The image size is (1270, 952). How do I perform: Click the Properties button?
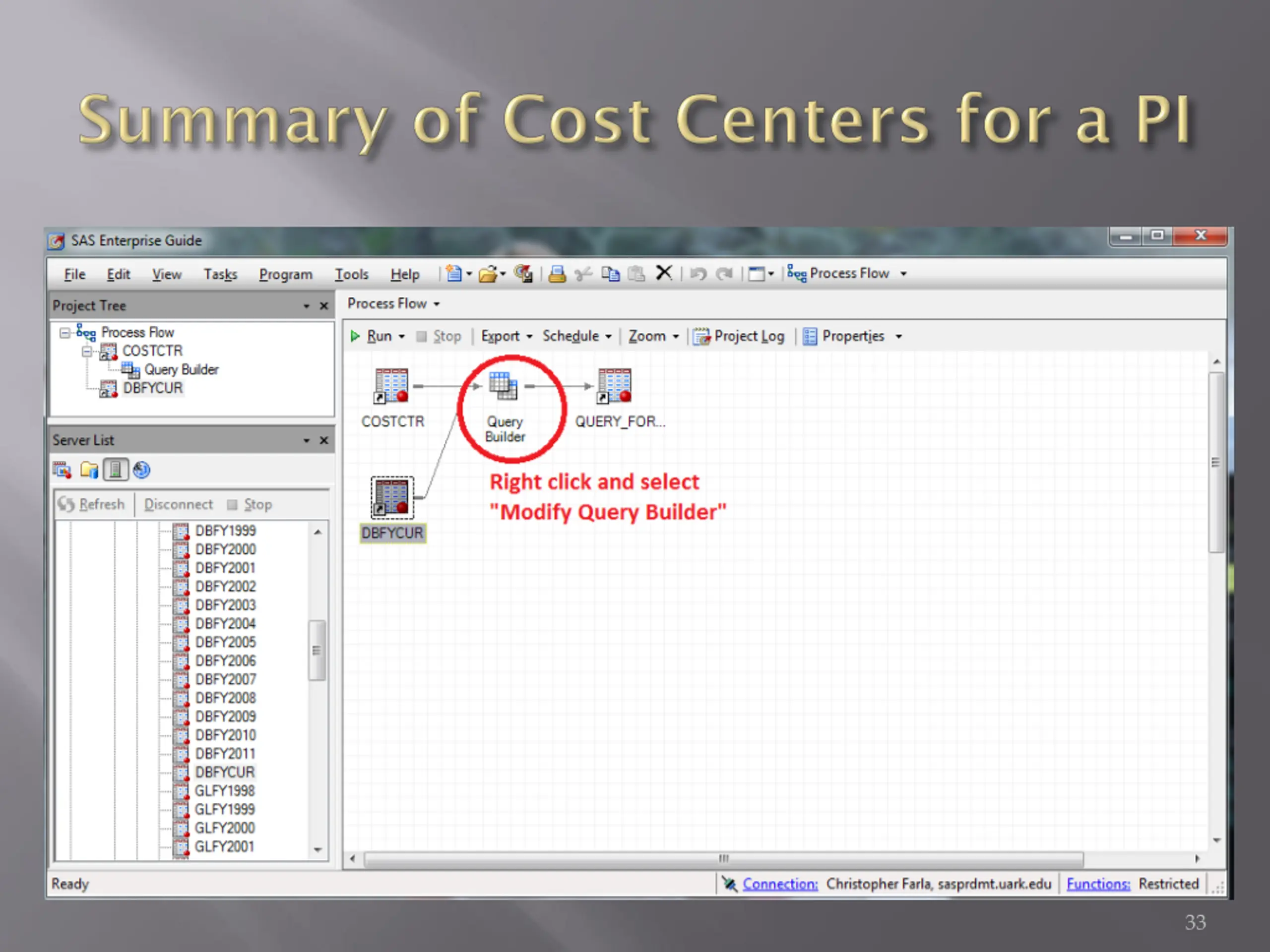(843, 336)
